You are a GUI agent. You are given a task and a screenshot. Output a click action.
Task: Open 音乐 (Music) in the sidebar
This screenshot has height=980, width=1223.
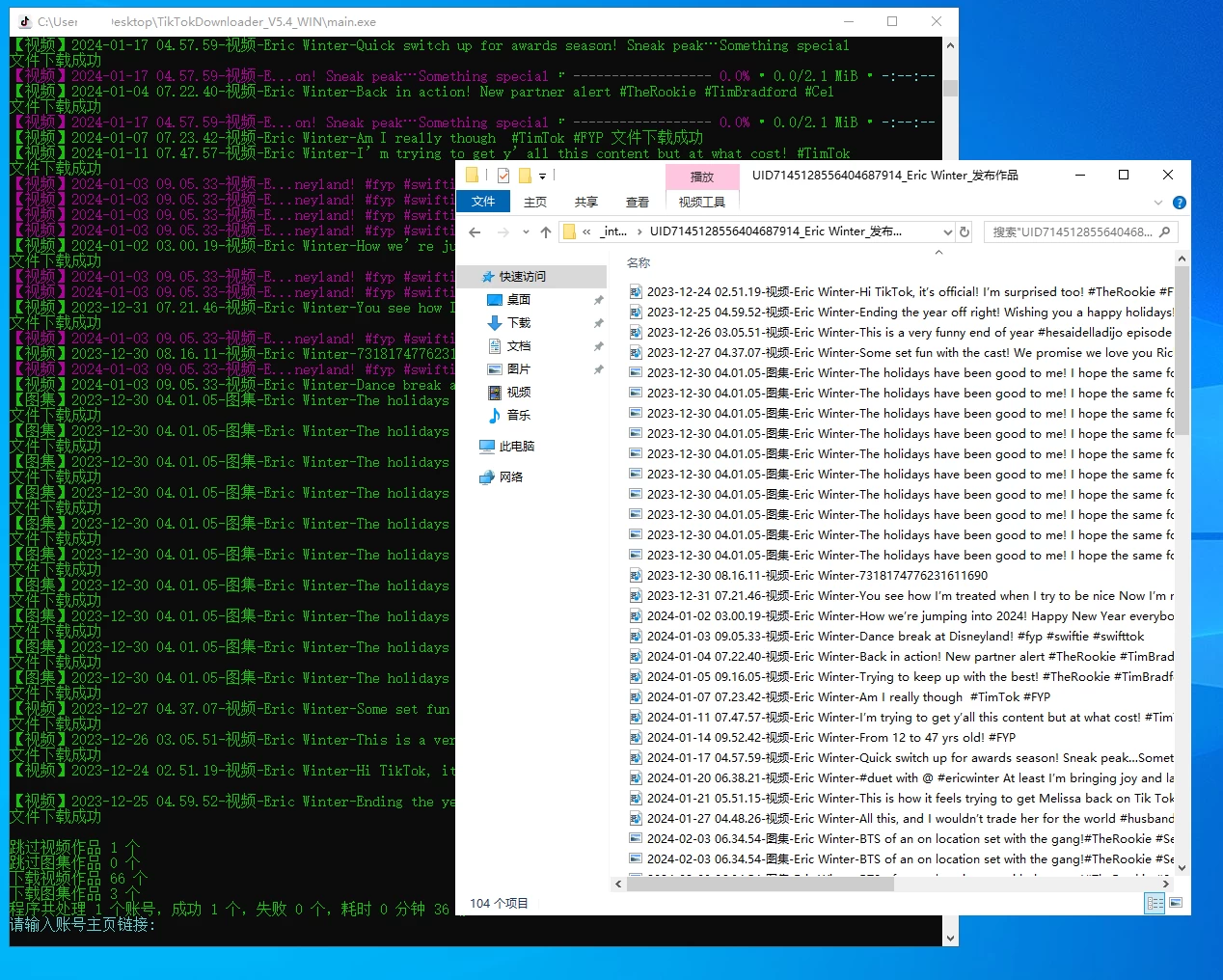(519, 416)
